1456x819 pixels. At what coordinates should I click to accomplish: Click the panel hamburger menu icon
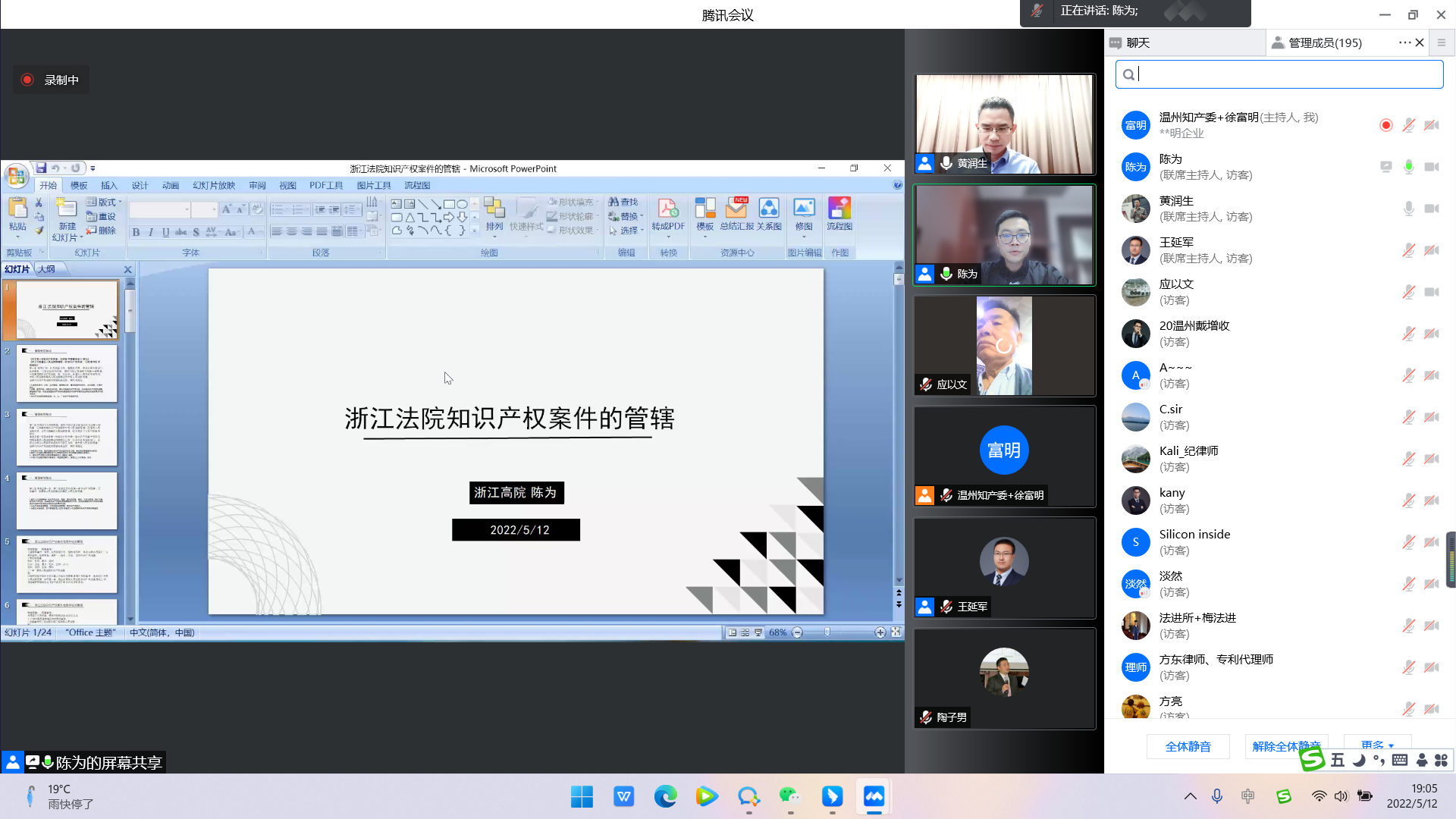click(1442, 42)
